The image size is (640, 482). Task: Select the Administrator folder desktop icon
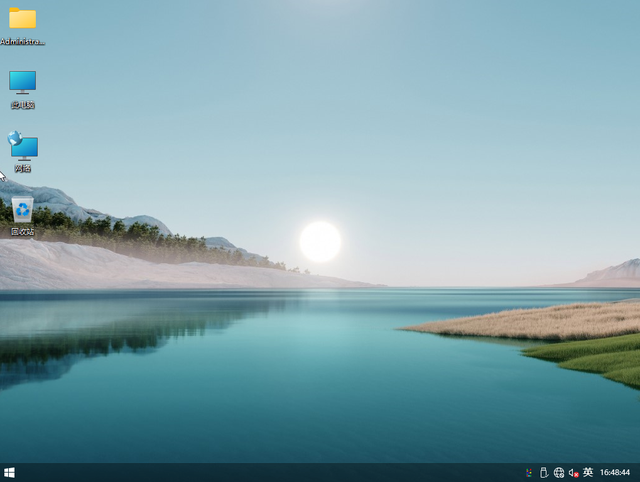[x=22, y=25]
